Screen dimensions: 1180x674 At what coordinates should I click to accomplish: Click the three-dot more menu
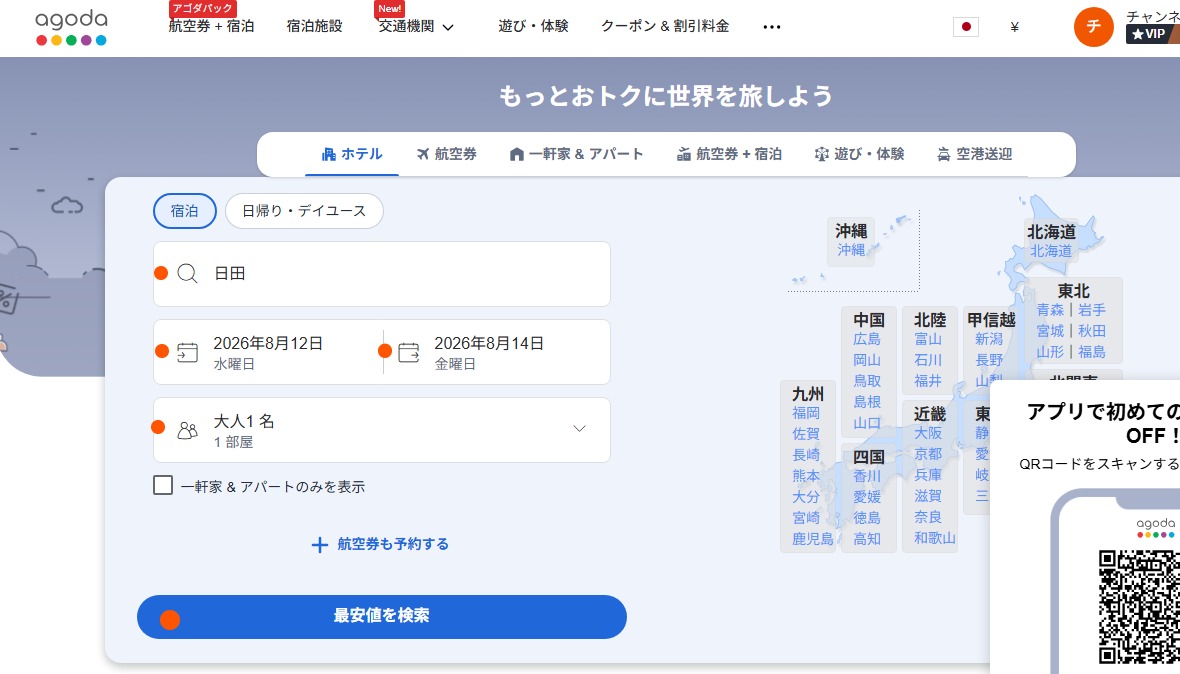click(771, 27)
